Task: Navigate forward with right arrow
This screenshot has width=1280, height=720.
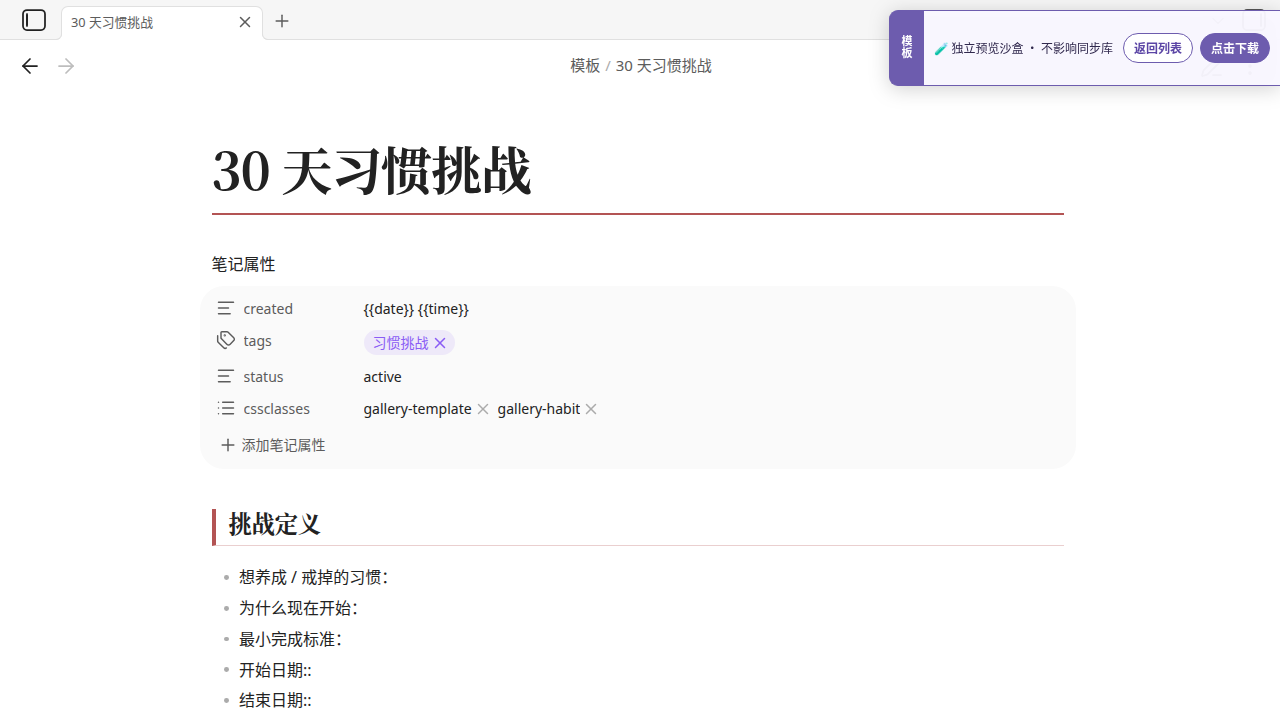Action: click(x=66, y=66)
